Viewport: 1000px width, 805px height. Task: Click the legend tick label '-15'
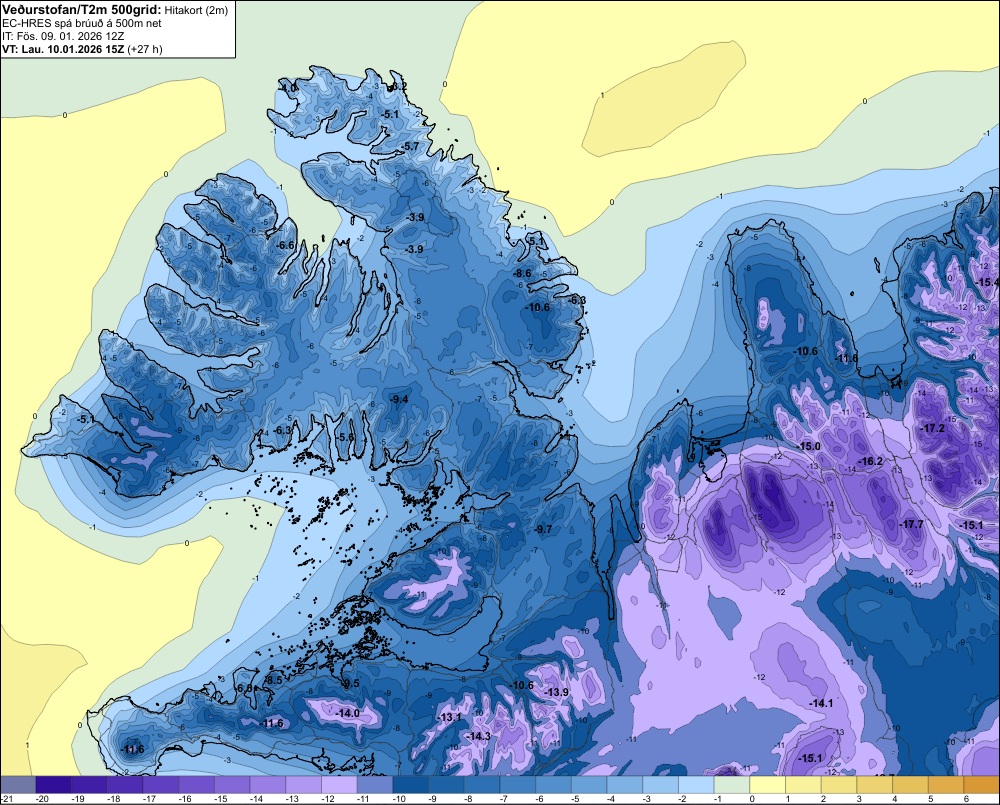(221, 799)
